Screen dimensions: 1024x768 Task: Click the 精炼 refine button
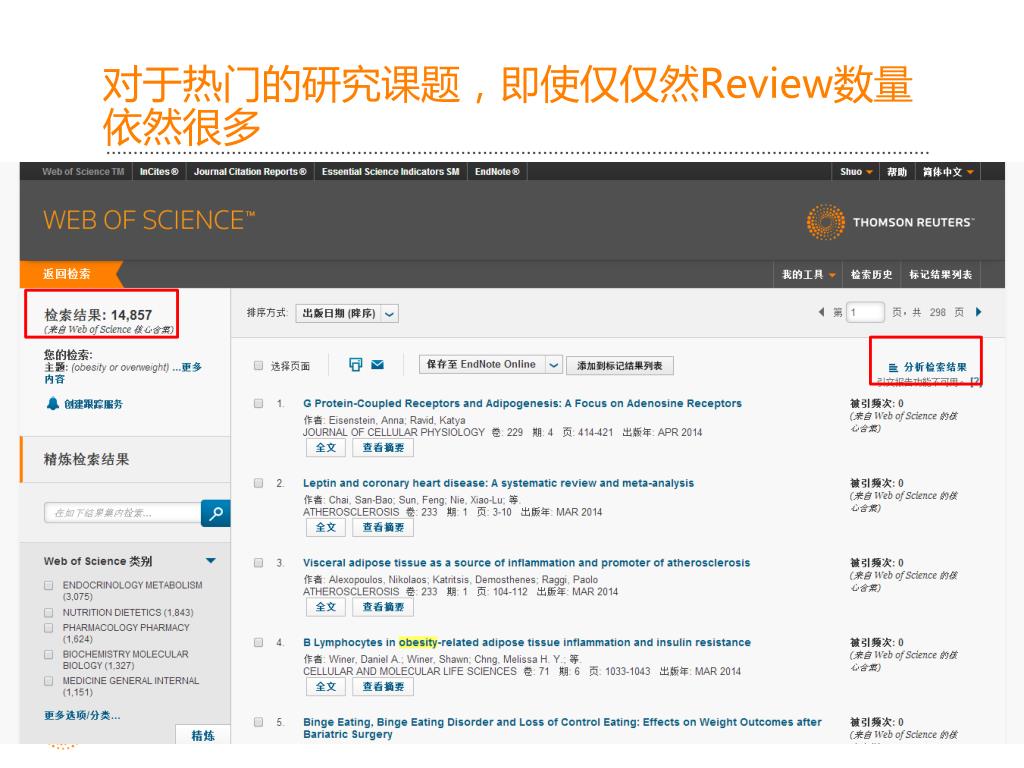[203, 735]
